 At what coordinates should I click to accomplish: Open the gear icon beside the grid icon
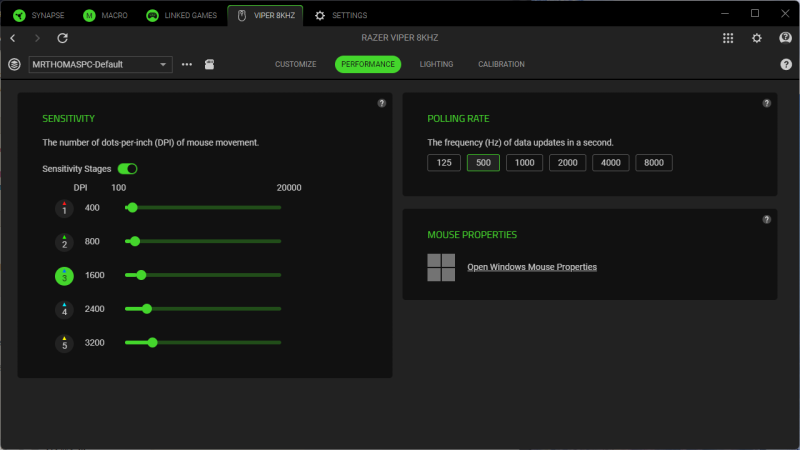click(x=757, y=38)
